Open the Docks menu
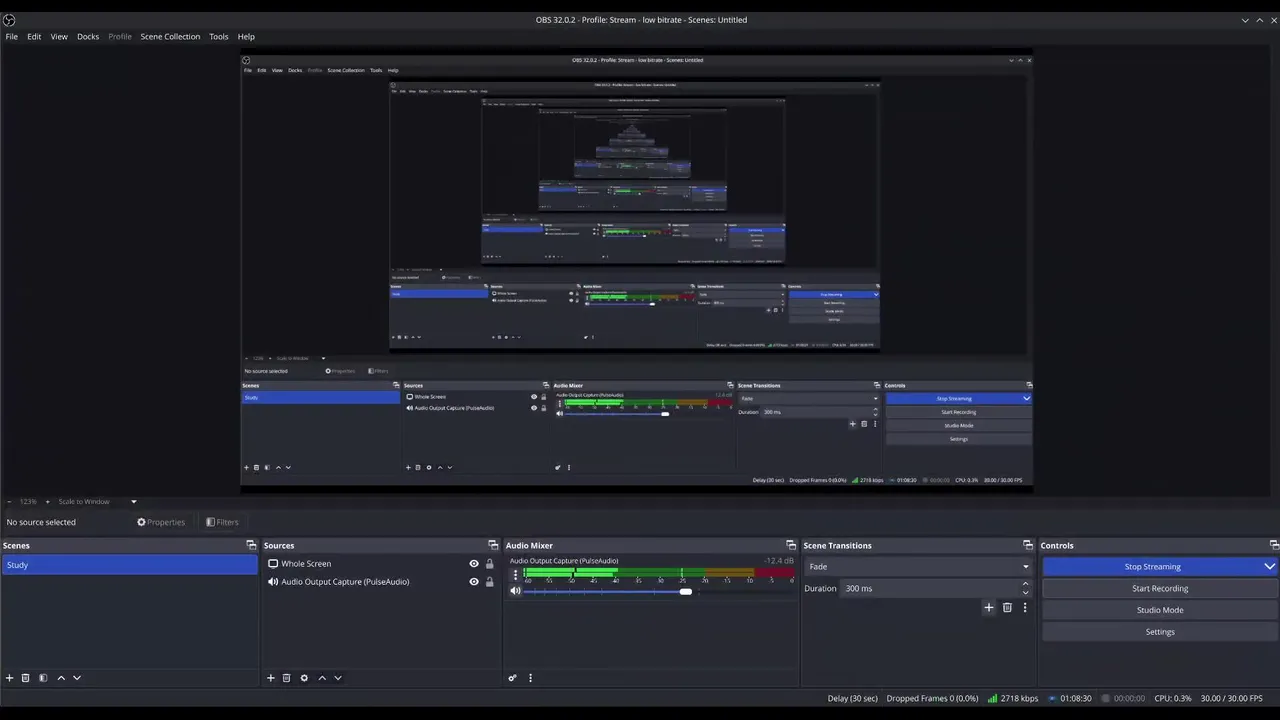The width and height of the screenshot is (1280, 720). point(88,36)
